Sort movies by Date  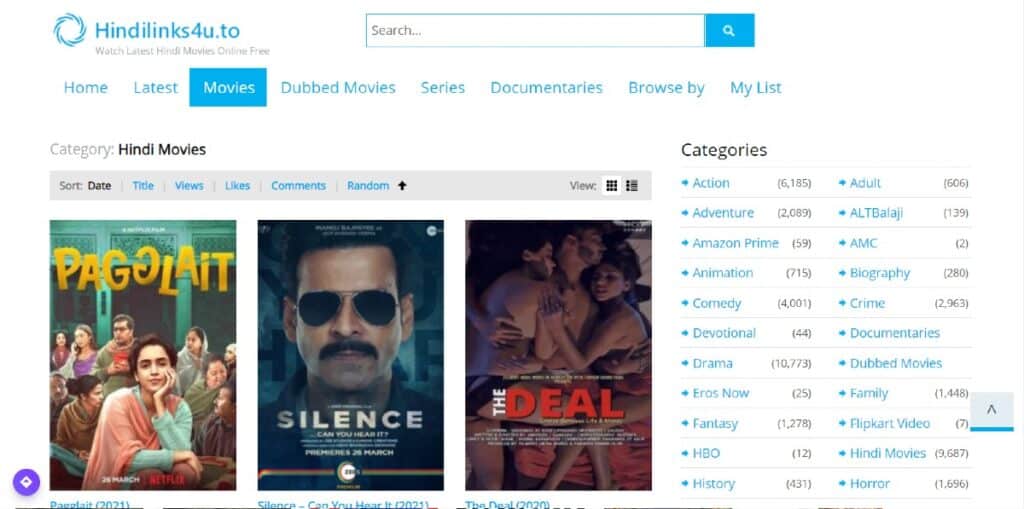coord(99,186)
